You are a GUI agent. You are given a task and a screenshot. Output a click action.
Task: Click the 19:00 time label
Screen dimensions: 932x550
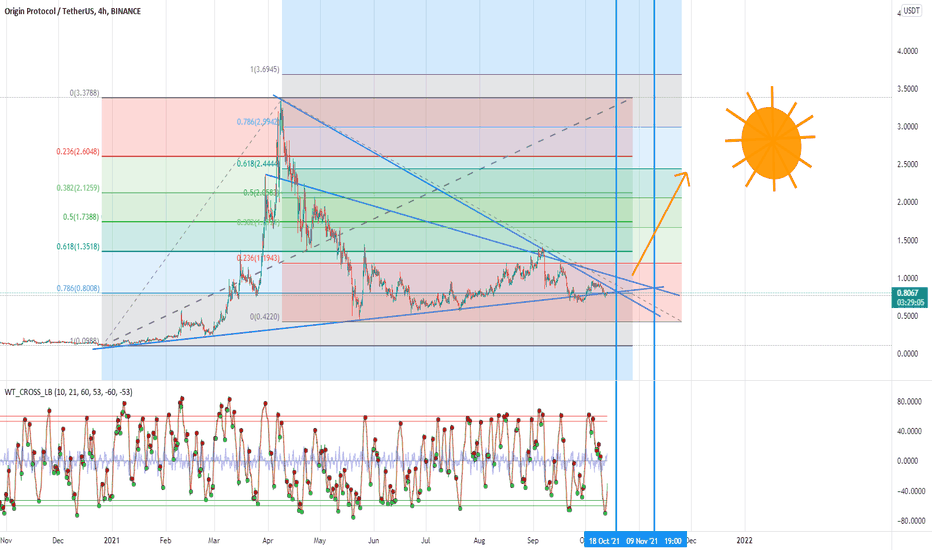pyautogui.click(x=673, y=540)
